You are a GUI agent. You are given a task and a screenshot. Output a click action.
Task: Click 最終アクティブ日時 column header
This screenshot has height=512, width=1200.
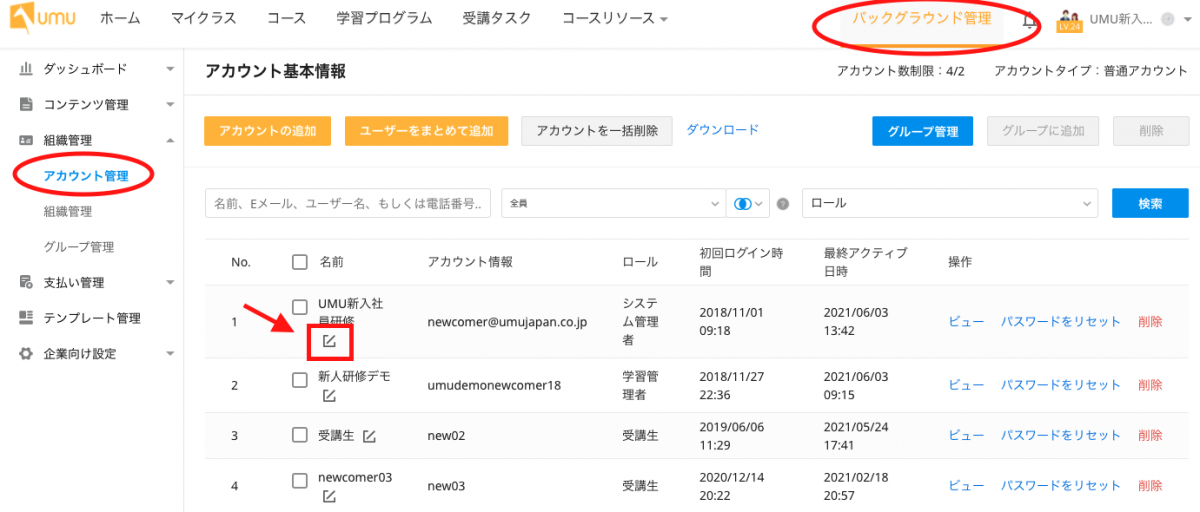[x=865, y=261]
